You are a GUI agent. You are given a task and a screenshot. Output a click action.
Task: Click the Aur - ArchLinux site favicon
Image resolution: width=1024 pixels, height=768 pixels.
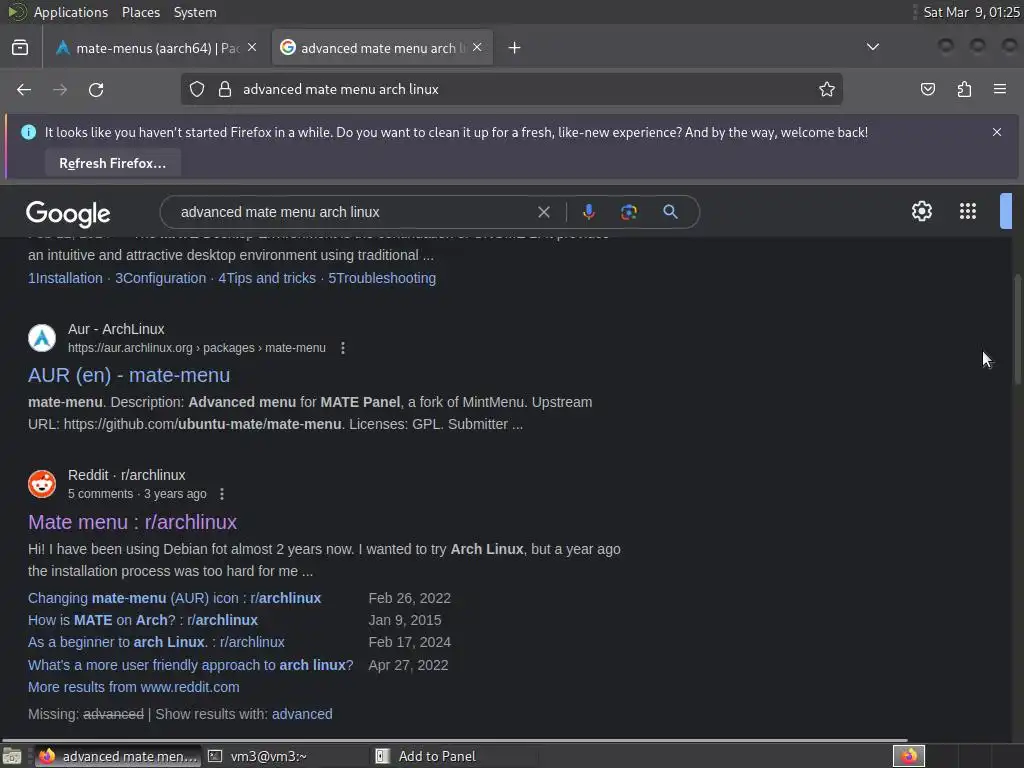click(x=42, y=338)
